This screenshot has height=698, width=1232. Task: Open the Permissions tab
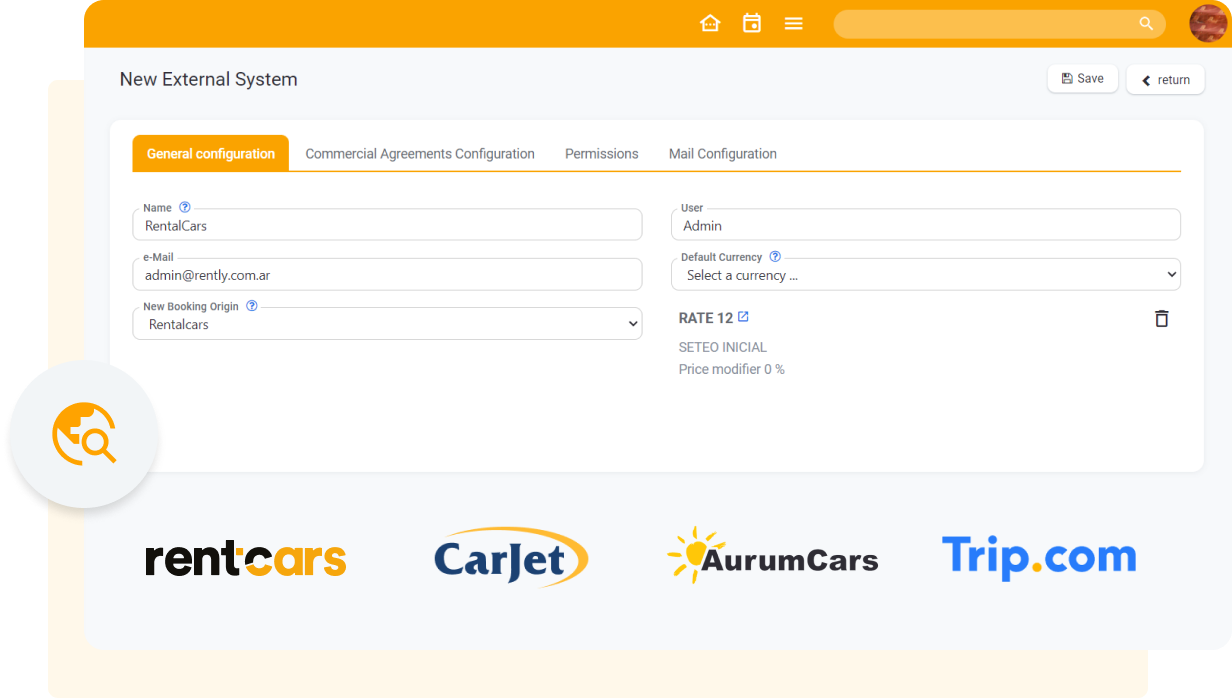coord(601,153)
